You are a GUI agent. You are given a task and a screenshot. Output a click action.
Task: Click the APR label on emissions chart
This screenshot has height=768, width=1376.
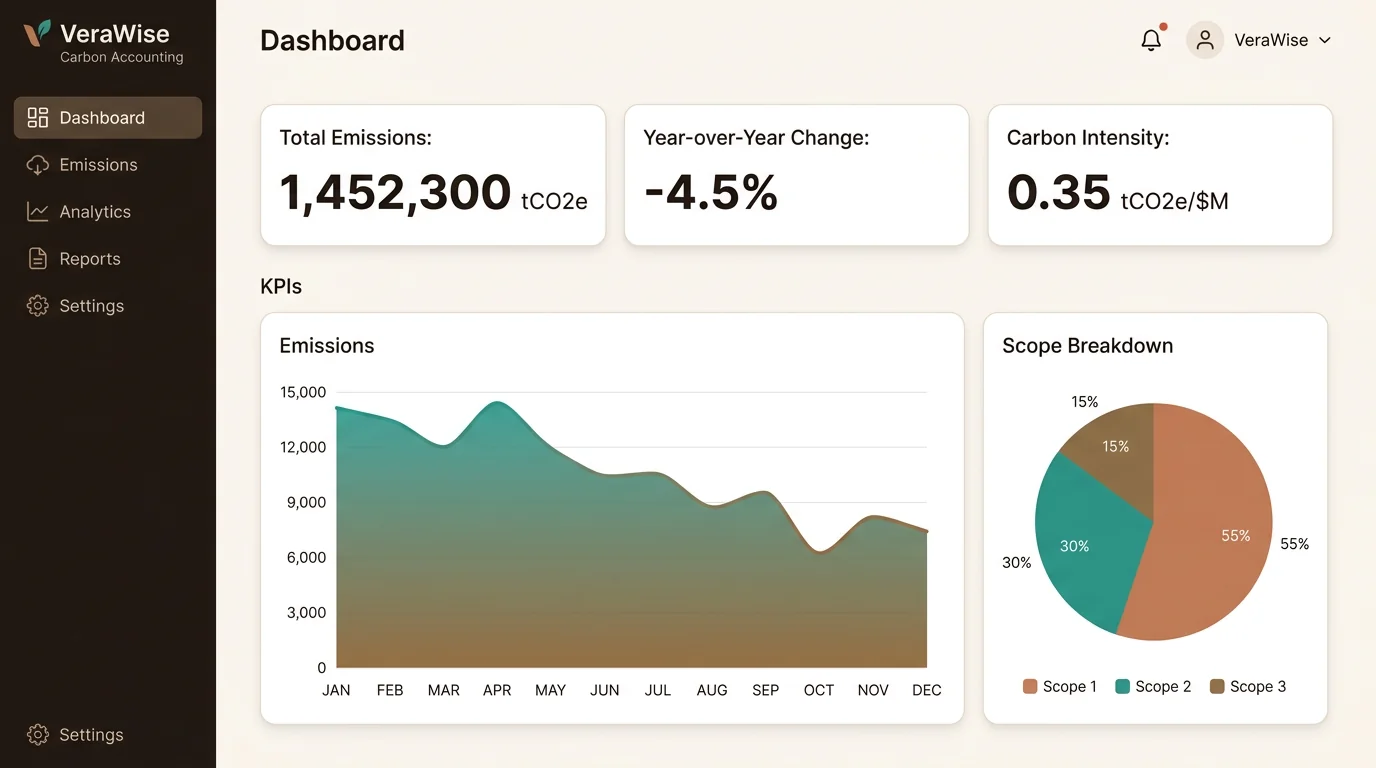point(497,691)
